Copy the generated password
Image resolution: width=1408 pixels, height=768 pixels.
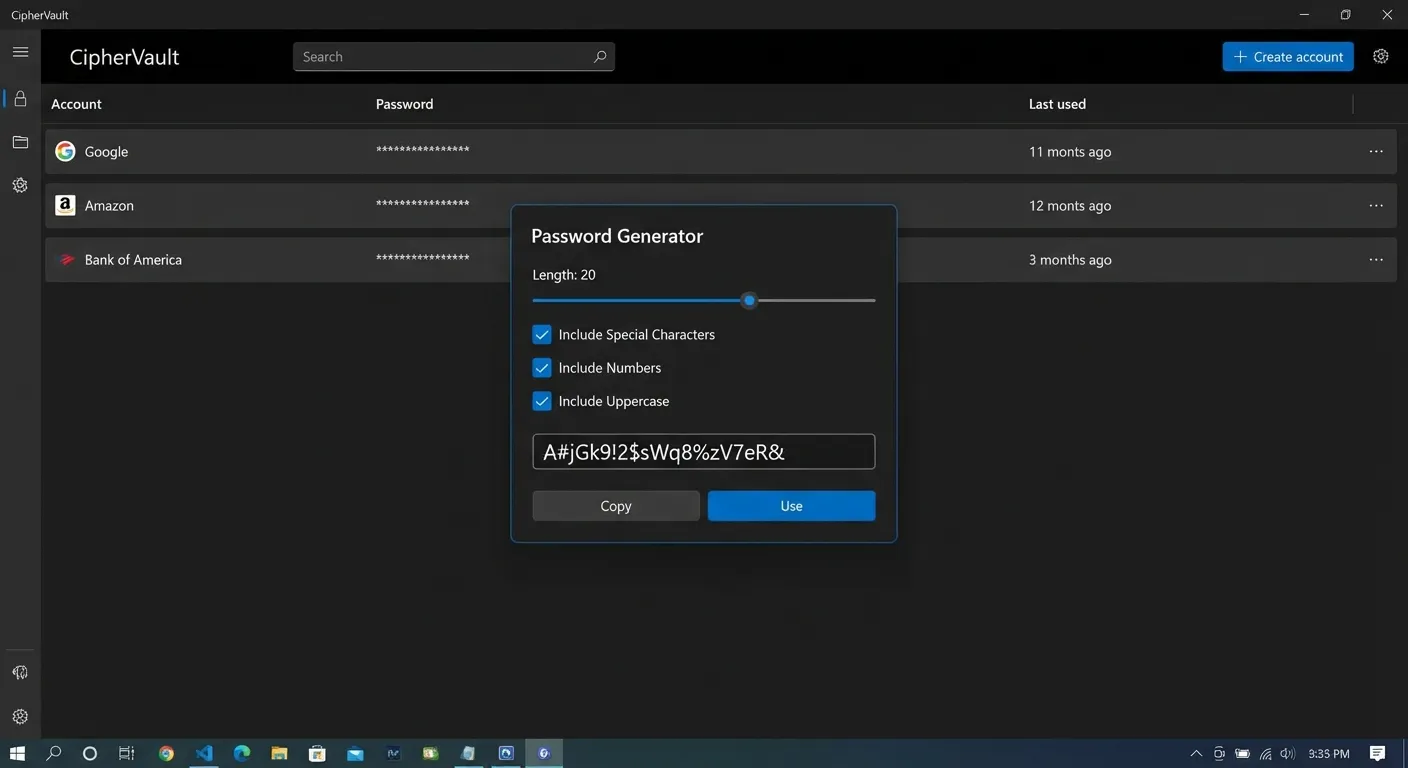click(615, 505)
